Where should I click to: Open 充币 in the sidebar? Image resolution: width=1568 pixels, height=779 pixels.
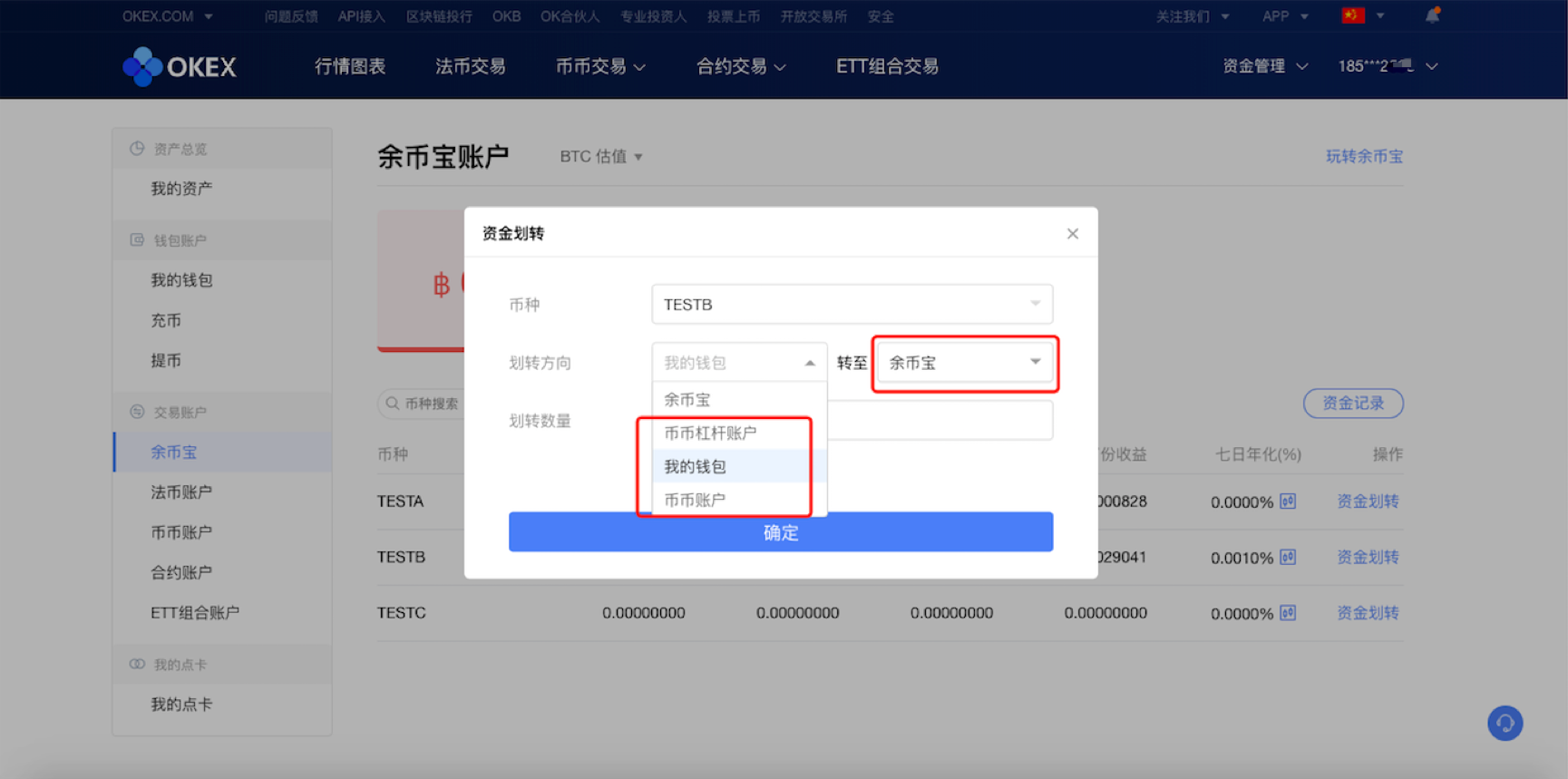[166, 320]
